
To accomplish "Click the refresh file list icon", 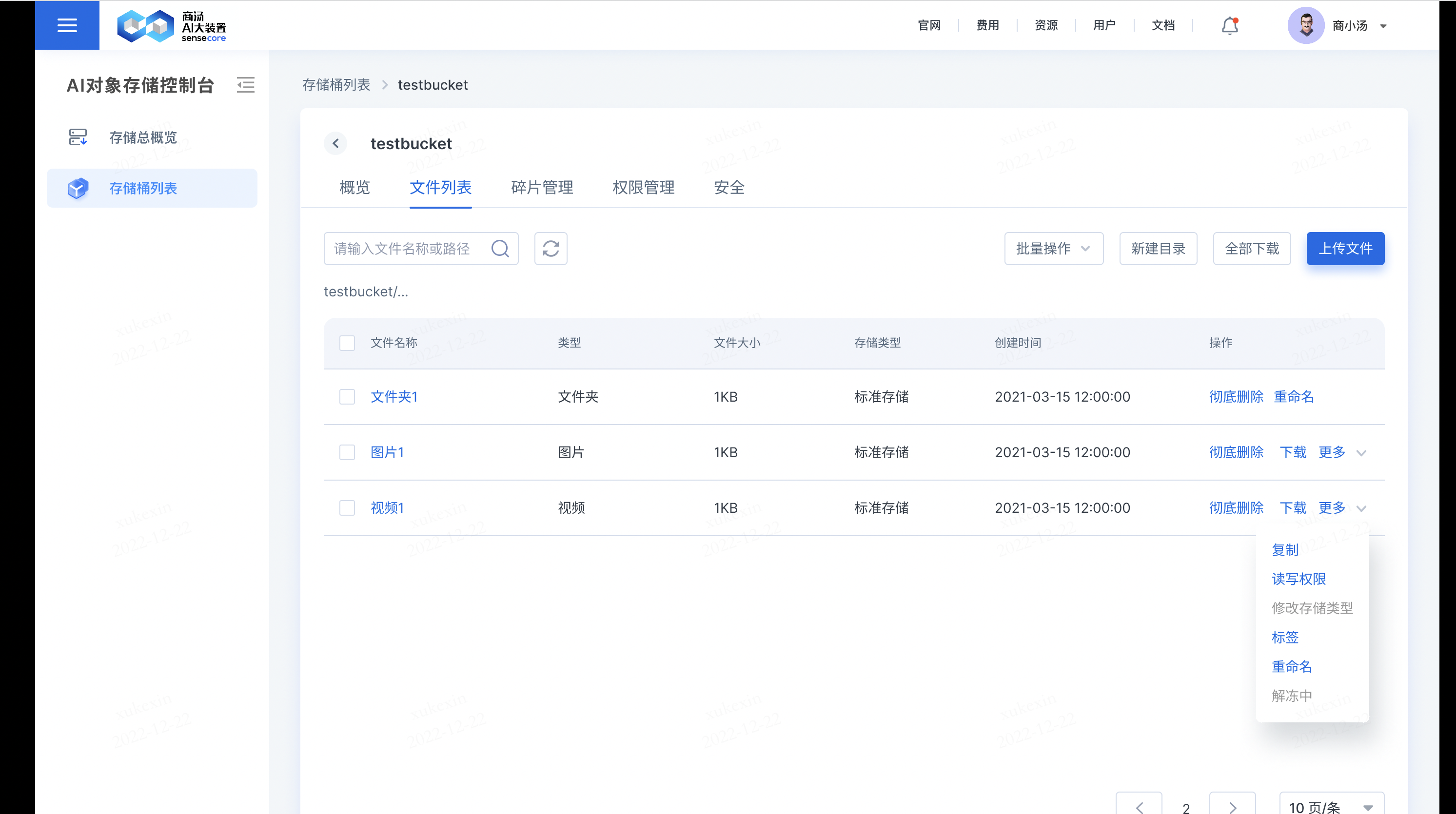I will [551, 249].
